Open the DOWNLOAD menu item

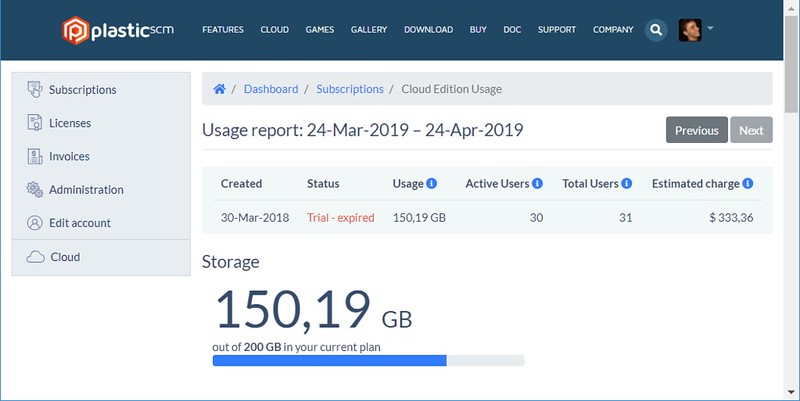428,30
